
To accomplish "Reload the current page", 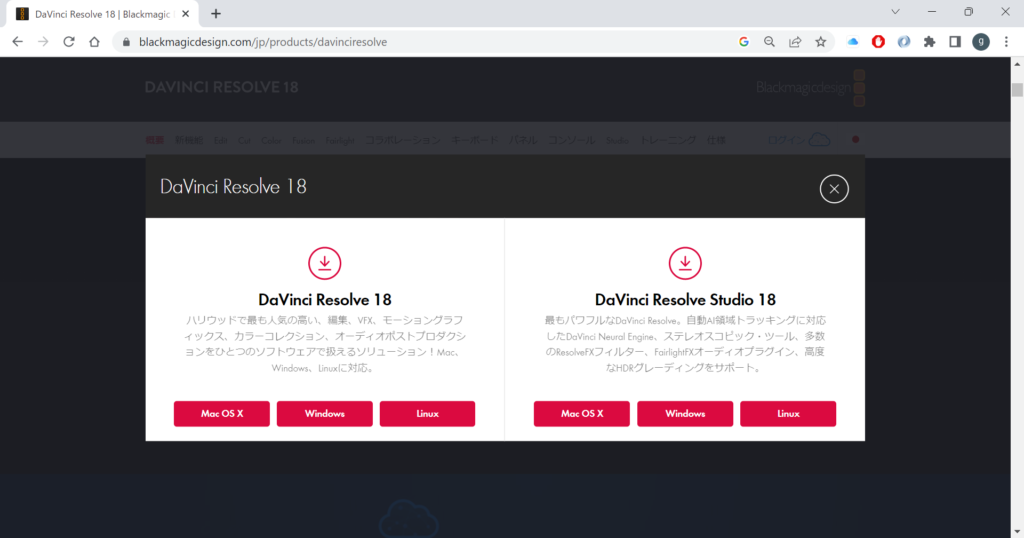I will click(x=69, y=42).
